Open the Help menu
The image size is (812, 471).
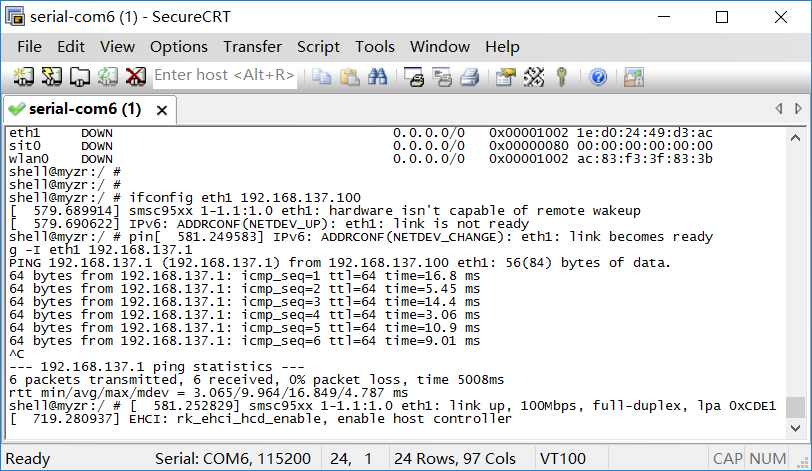tap(502, 47)
